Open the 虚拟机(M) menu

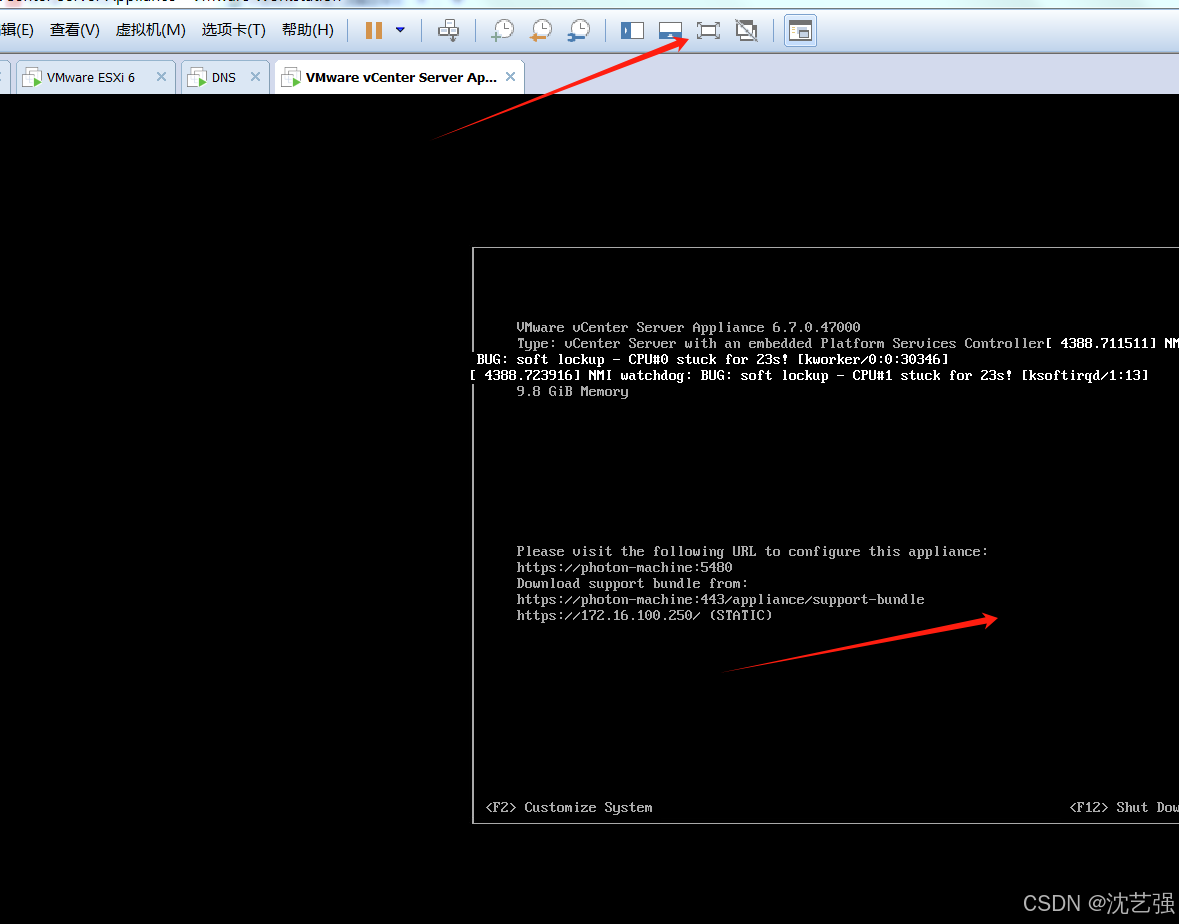[x=150, y=30]
